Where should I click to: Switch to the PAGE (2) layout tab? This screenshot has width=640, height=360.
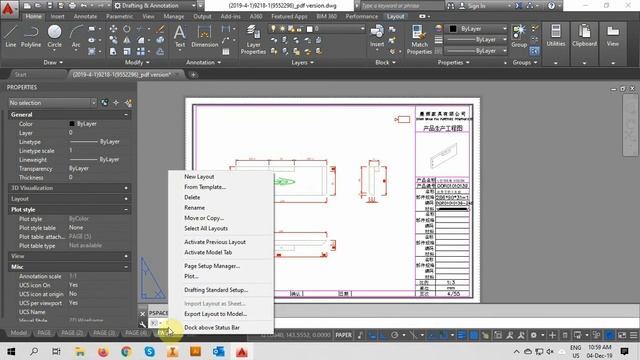(x=72, y=333)
